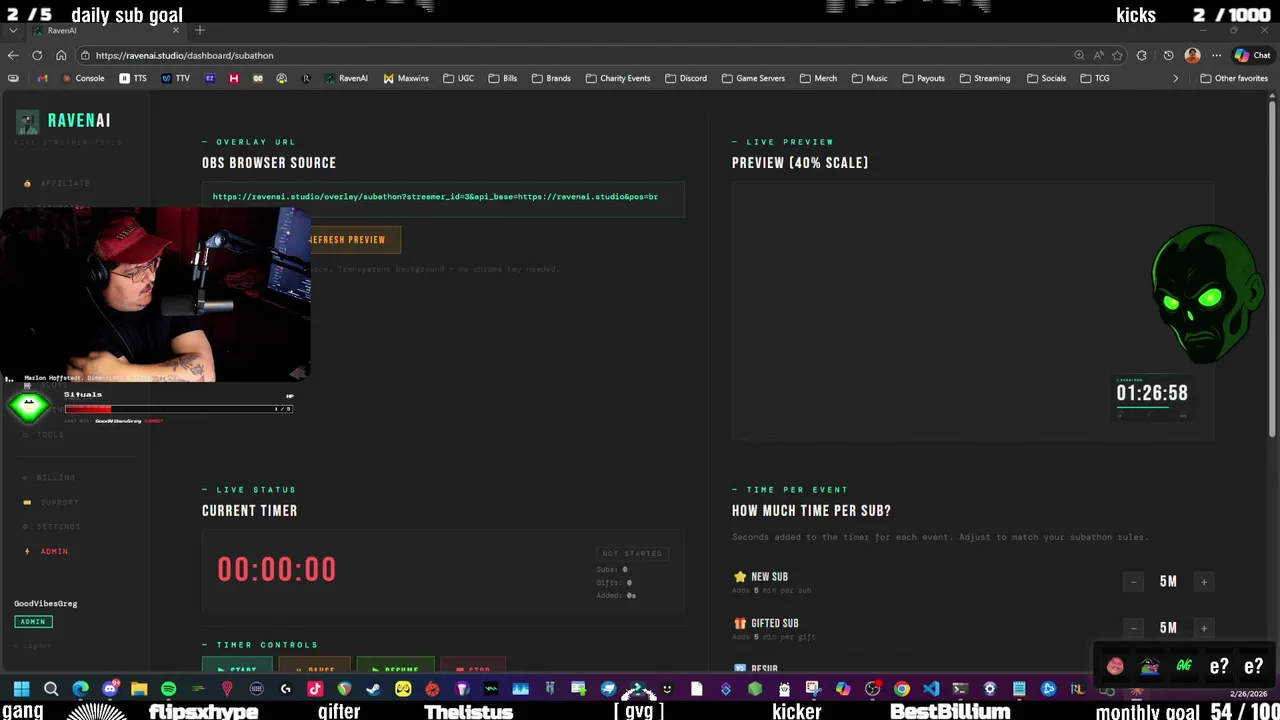Image resolution: width=1280 pixels, height=720 pixels.
Task: Expand the TCG bookmarks folder
Action: [x=1095, y=78]
